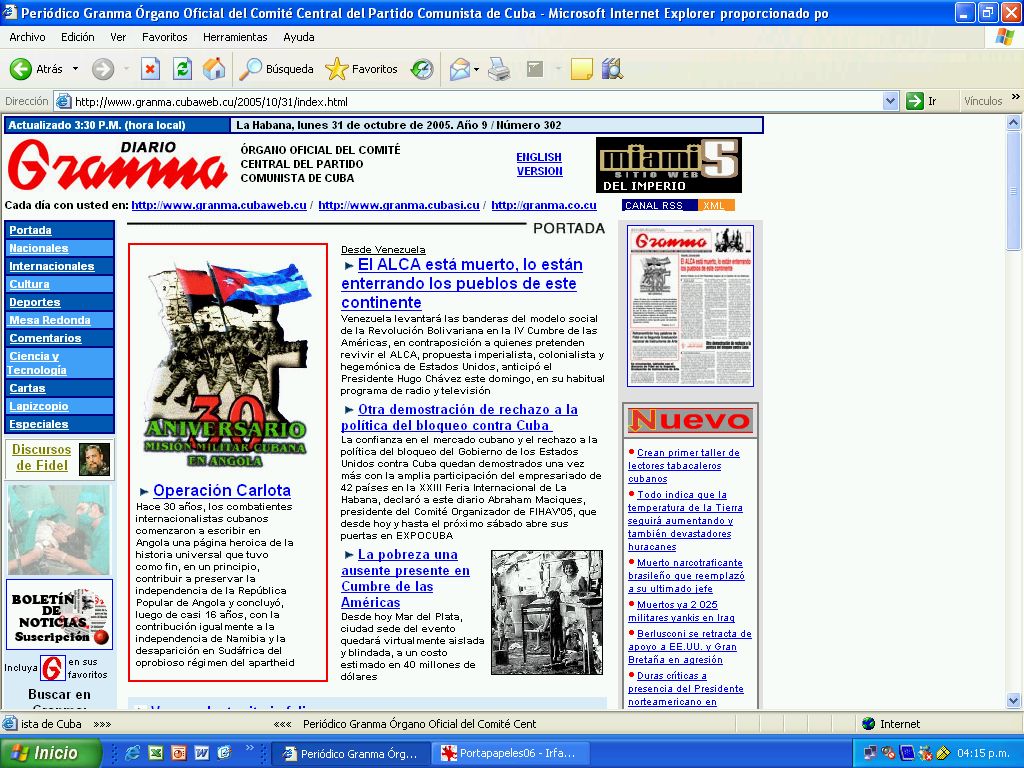Click the newspaper front page thumbnail
Image resolution: width=1024 pixels, height=768 pixels.
click(690, 306)
